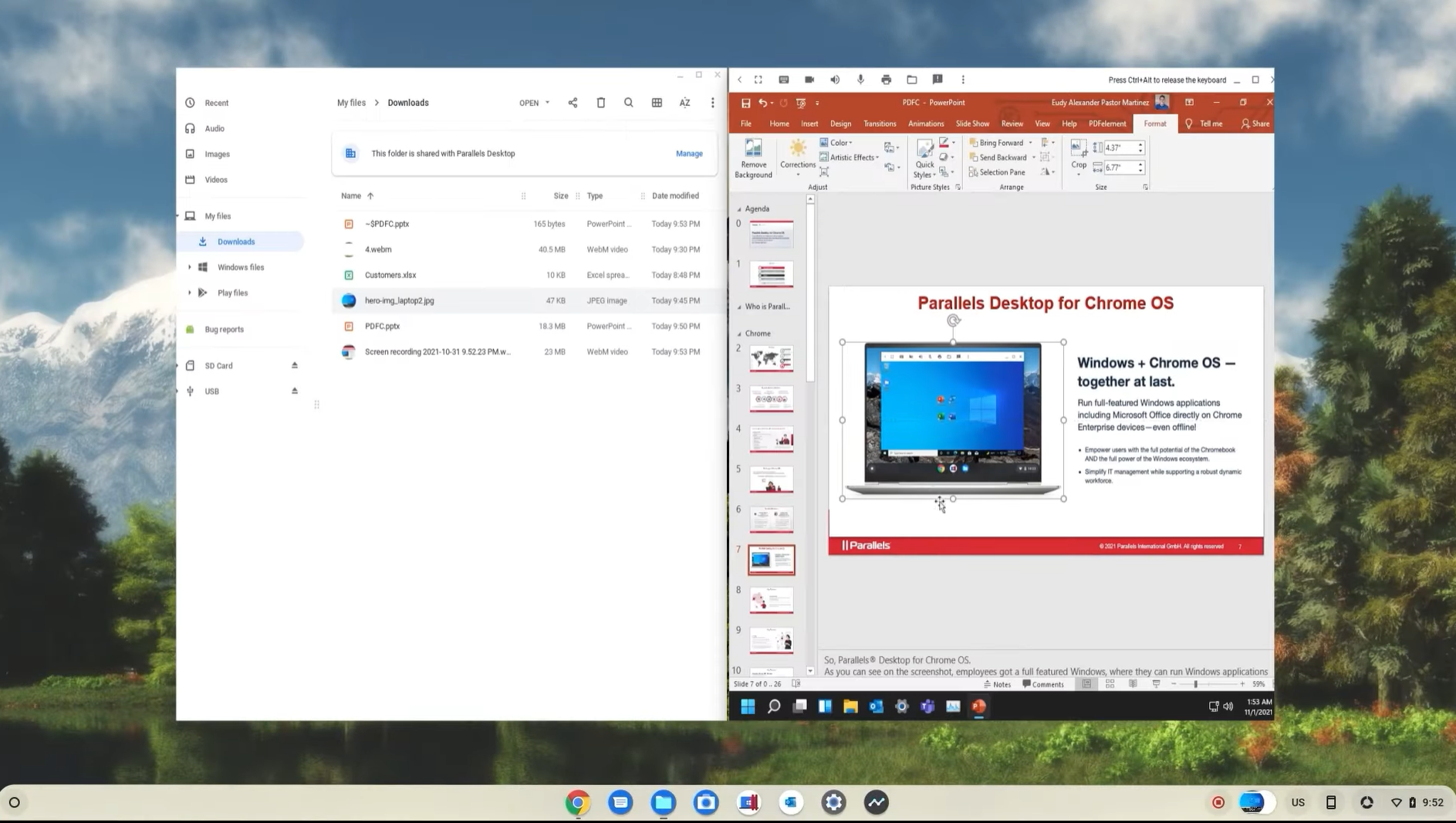1456x823 pixels.
Task: Click the Parallels printer icon
Action: [886, 80]
